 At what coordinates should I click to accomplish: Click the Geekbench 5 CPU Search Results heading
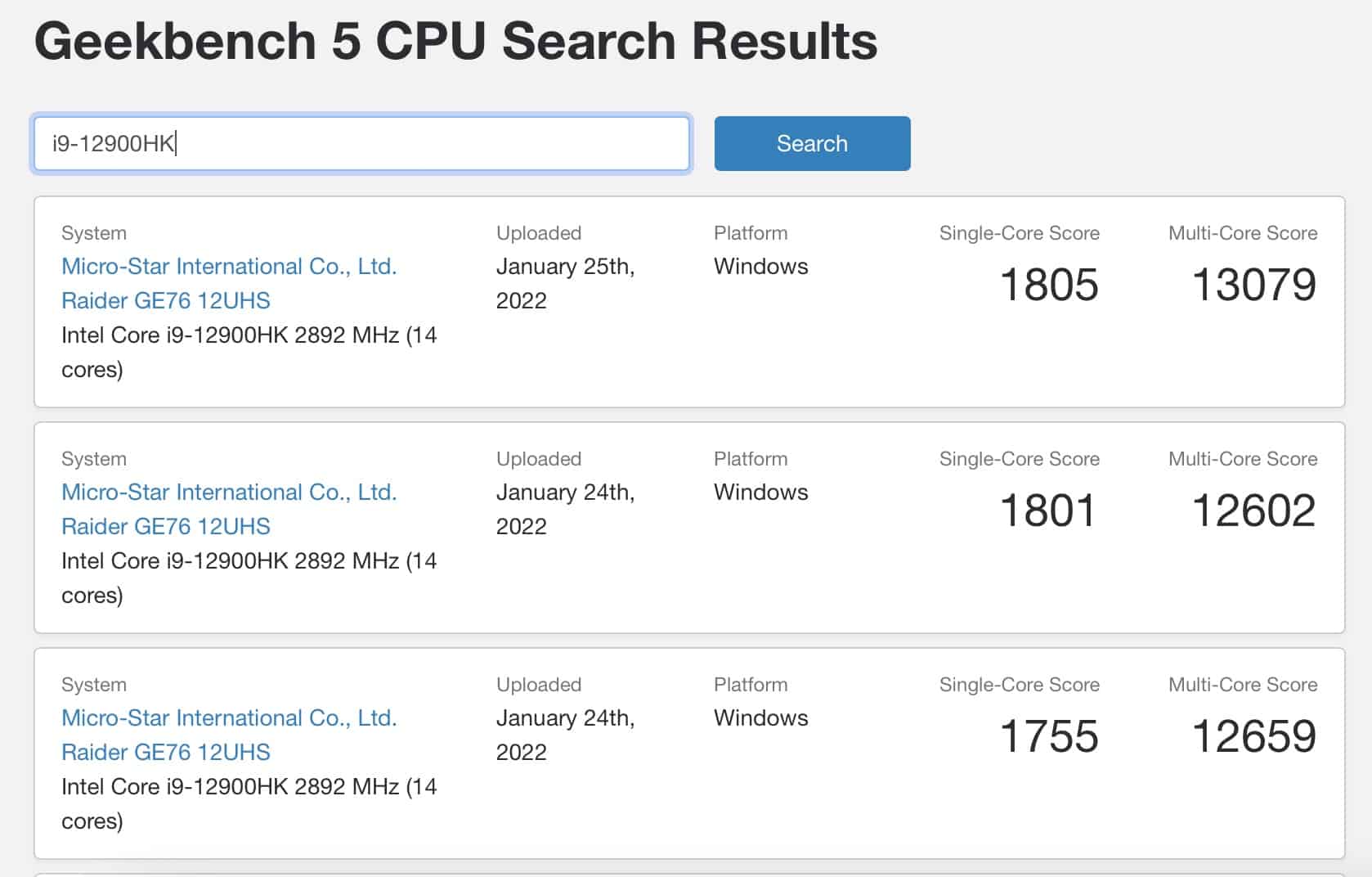pyautogui.click(x=455, y=41)
